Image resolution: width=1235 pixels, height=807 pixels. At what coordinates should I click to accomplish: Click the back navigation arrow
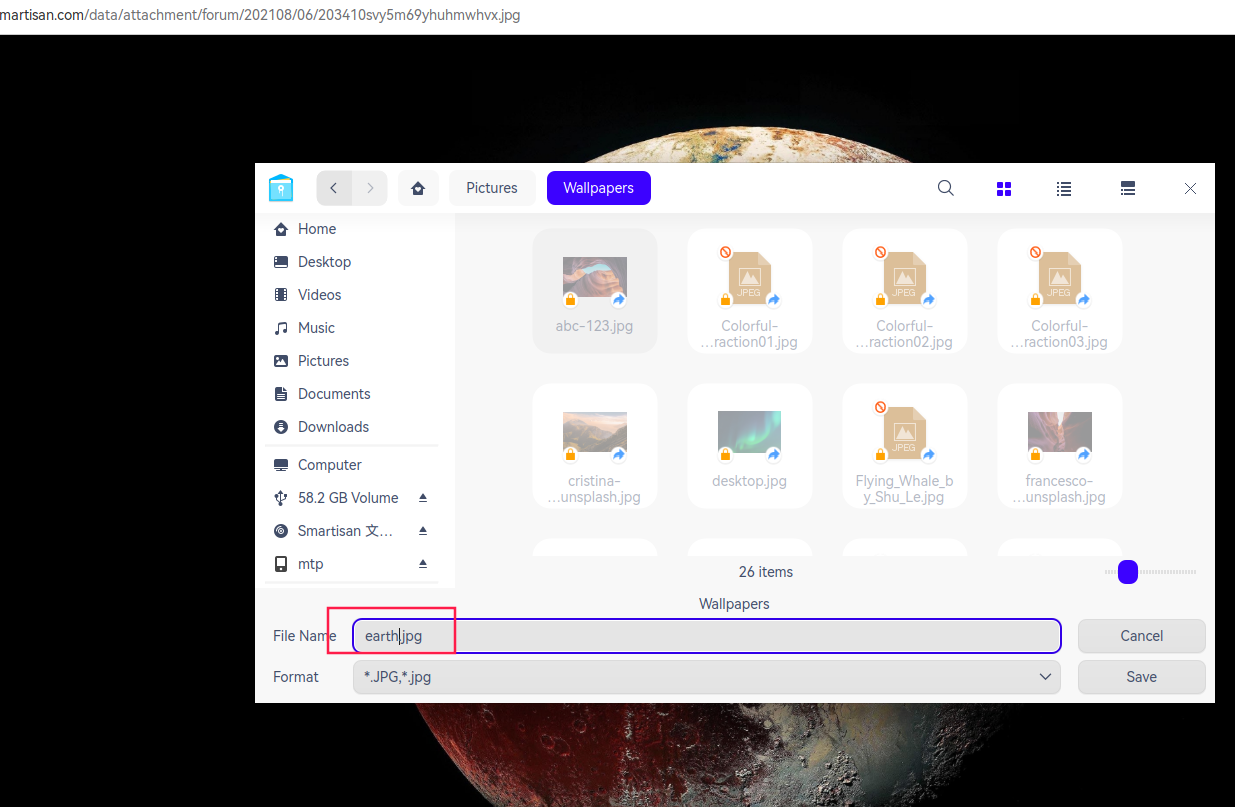coord(334,188)
